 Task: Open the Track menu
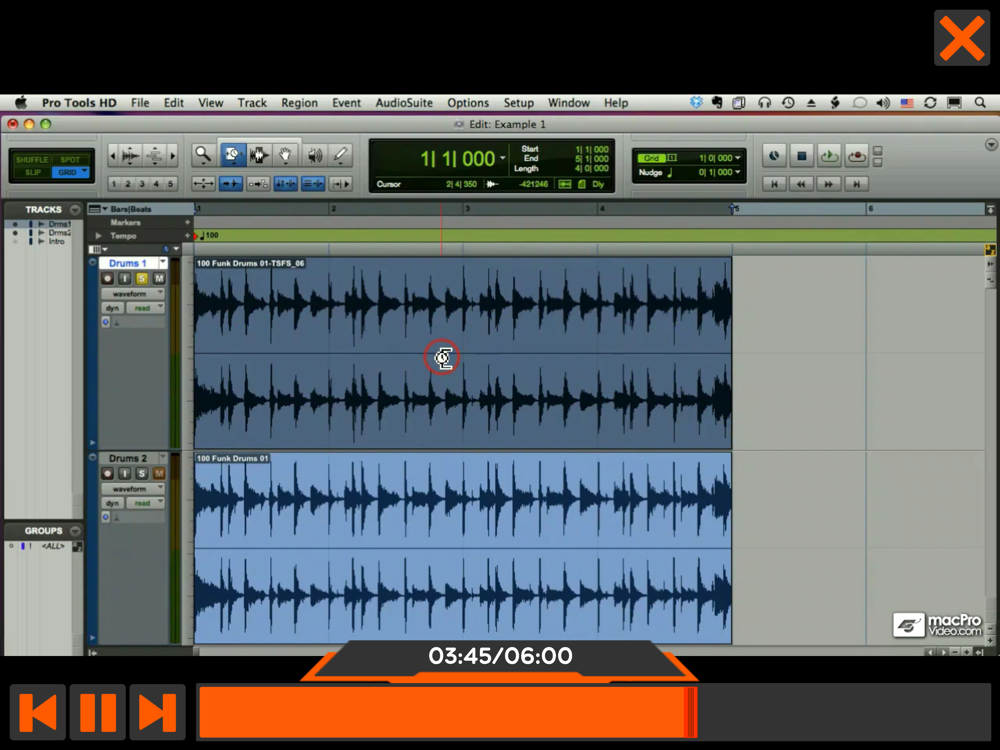point(252,103)
